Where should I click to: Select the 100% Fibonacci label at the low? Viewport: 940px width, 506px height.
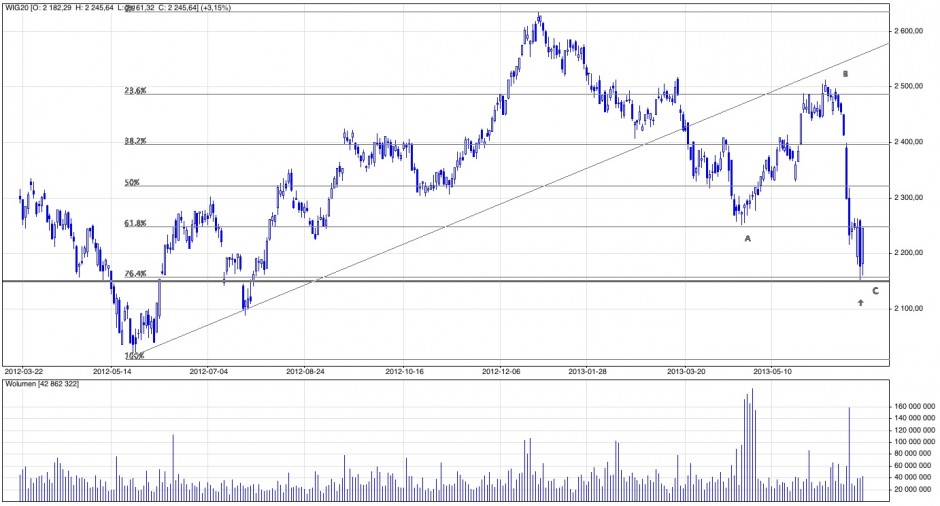click(135, 355)
